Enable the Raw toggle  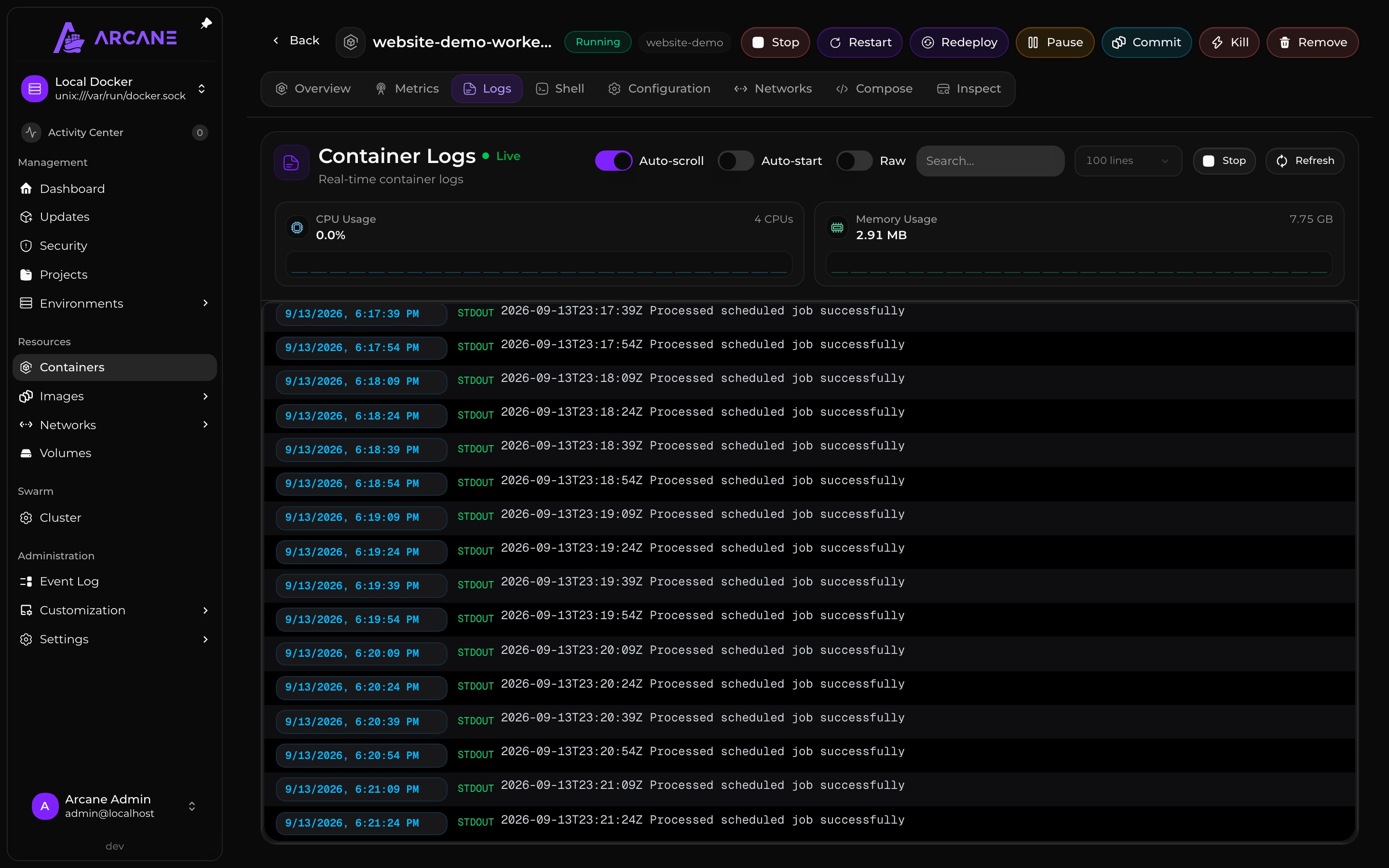click(x=854, y=162)
